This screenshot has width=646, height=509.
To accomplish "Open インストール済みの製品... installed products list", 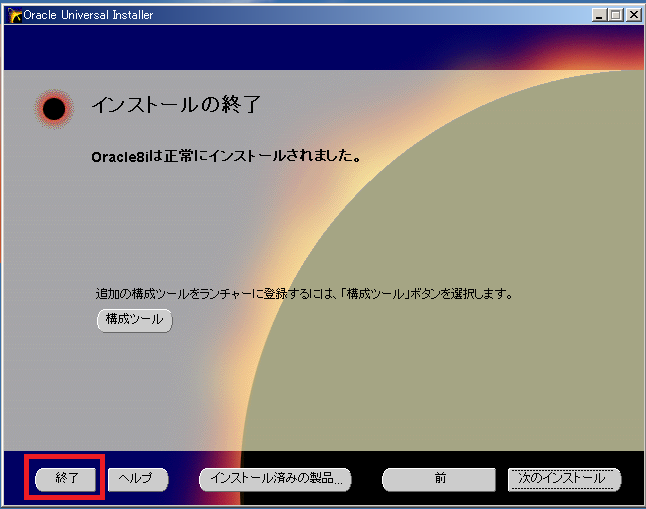I will [x=275, y=479].
